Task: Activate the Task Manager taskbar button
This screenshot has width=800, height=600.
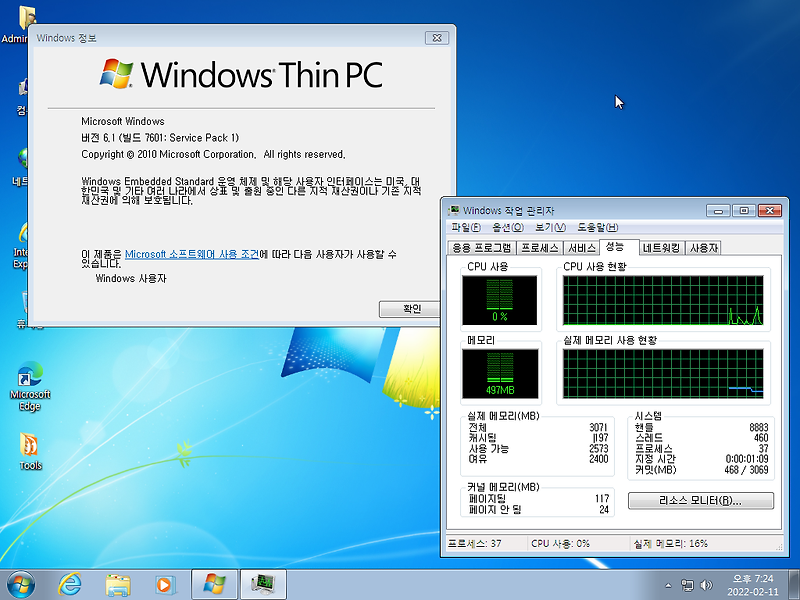Action: coord(263,585)
